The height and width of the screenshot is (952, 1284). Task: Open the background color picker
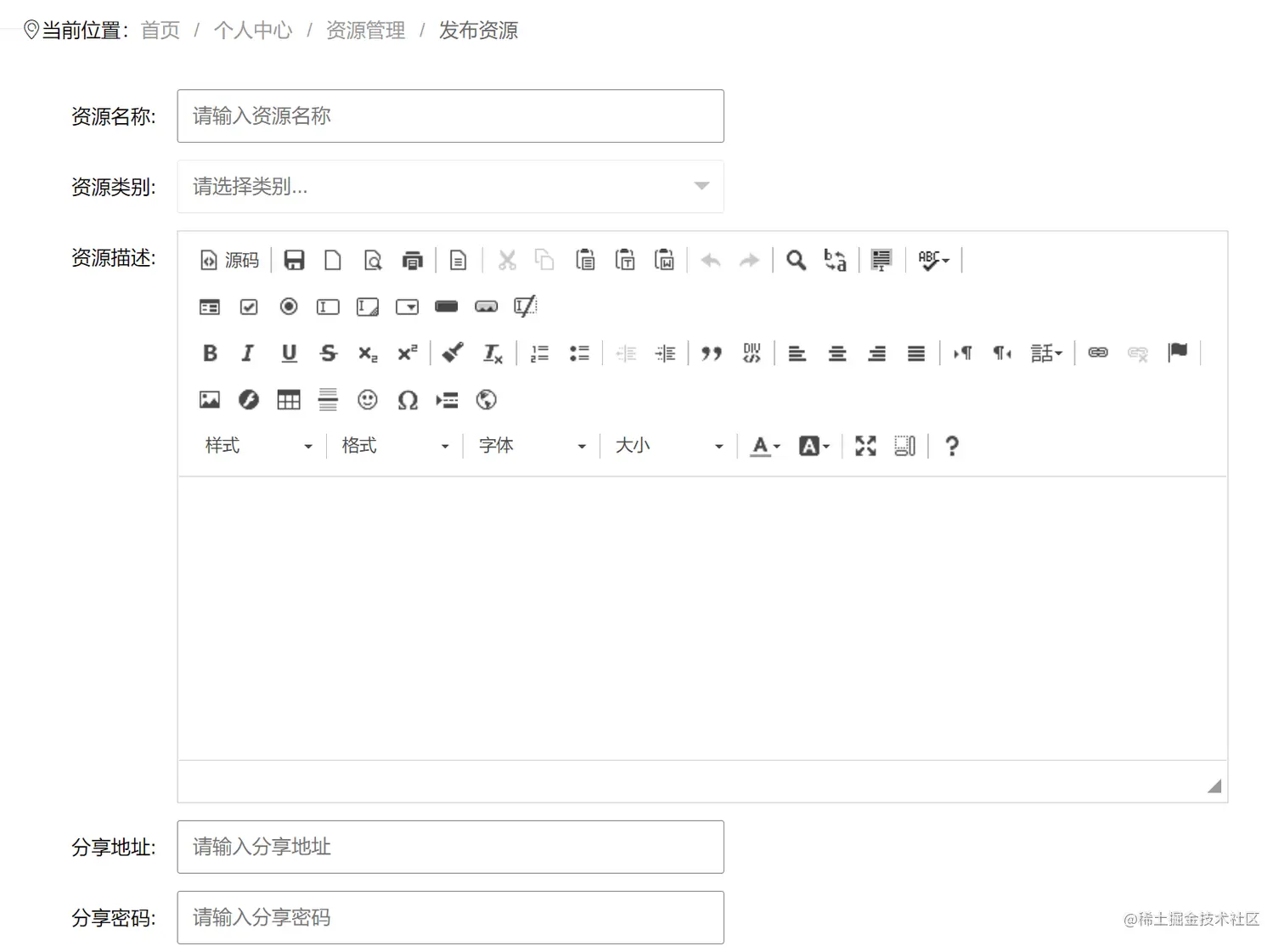pyautogui.click(x=814, y=446)
